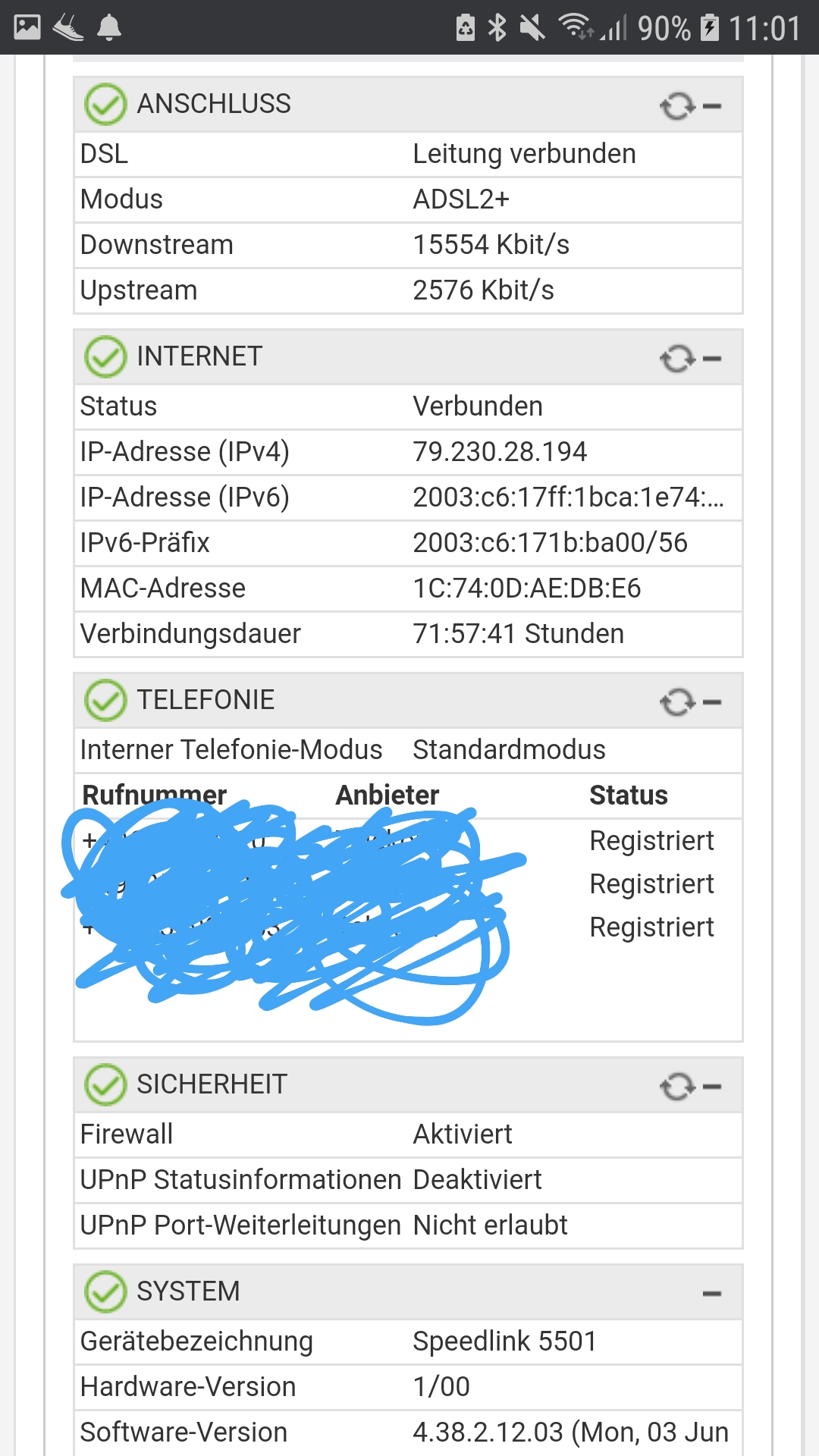Click the green checkmark beside SYSTEM

point(105,1291)
